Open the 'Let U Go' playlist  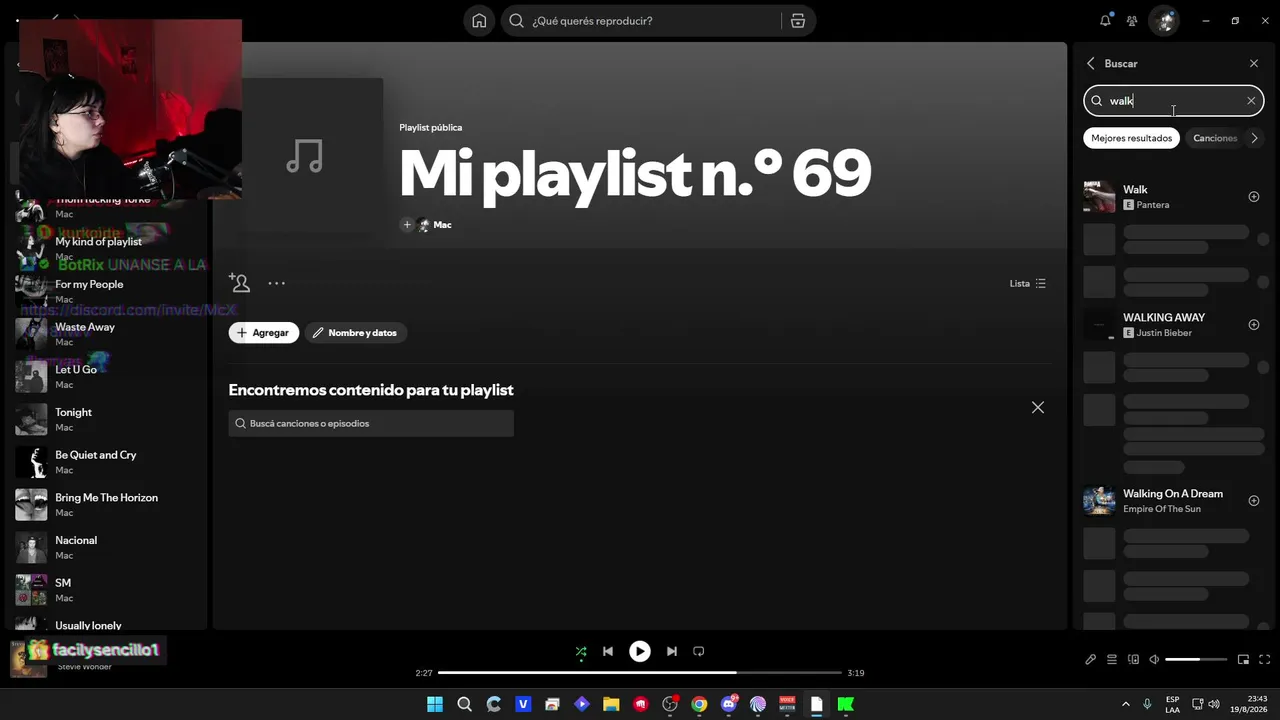pos(110,377)
